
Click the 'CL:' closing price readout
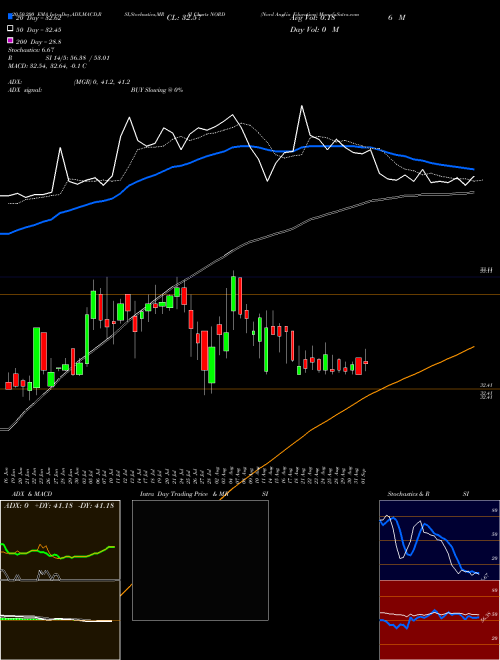[x=184, y=18]
